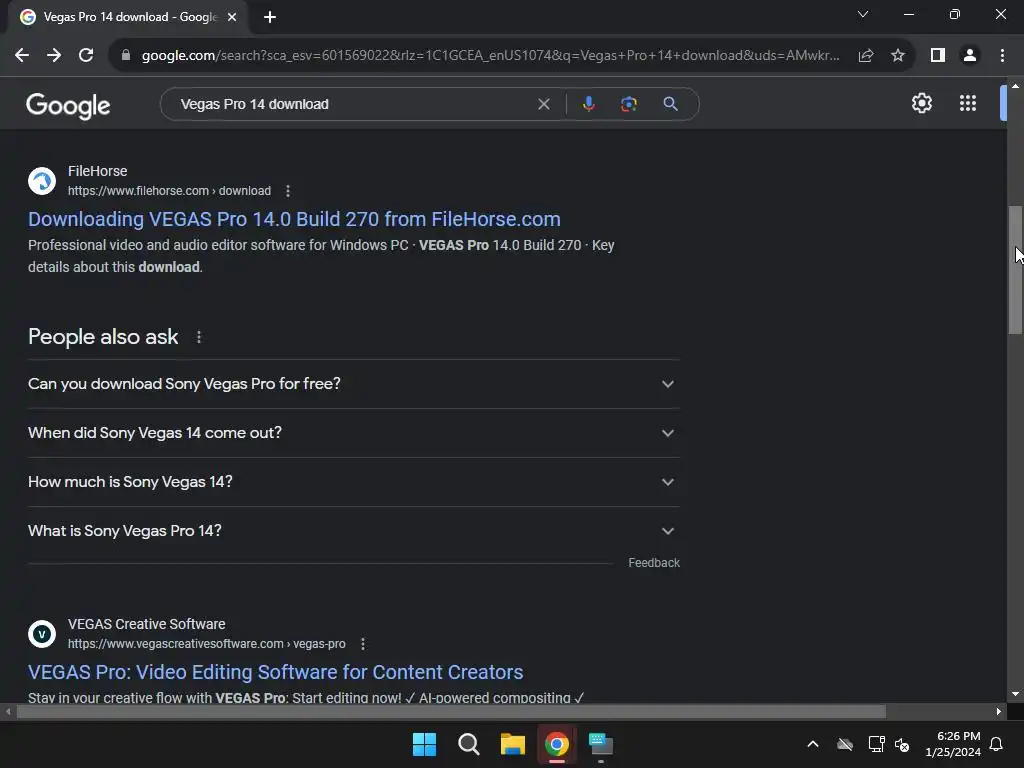Expand "When did Sony Vegas 14 come out?"

[353, 433]
